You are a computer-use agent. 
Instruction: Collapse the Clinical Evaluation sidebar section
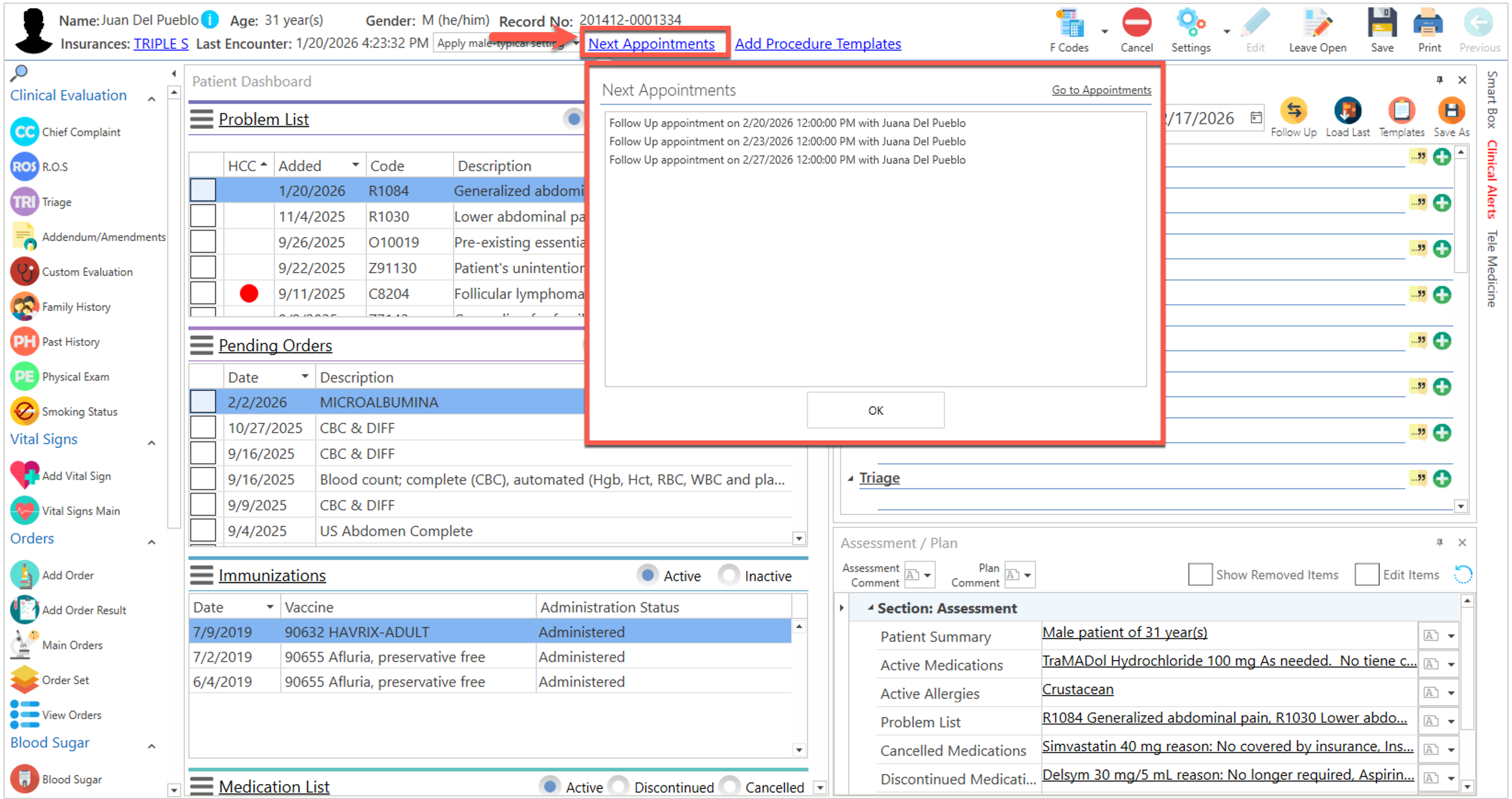click(x=152, y=99)
